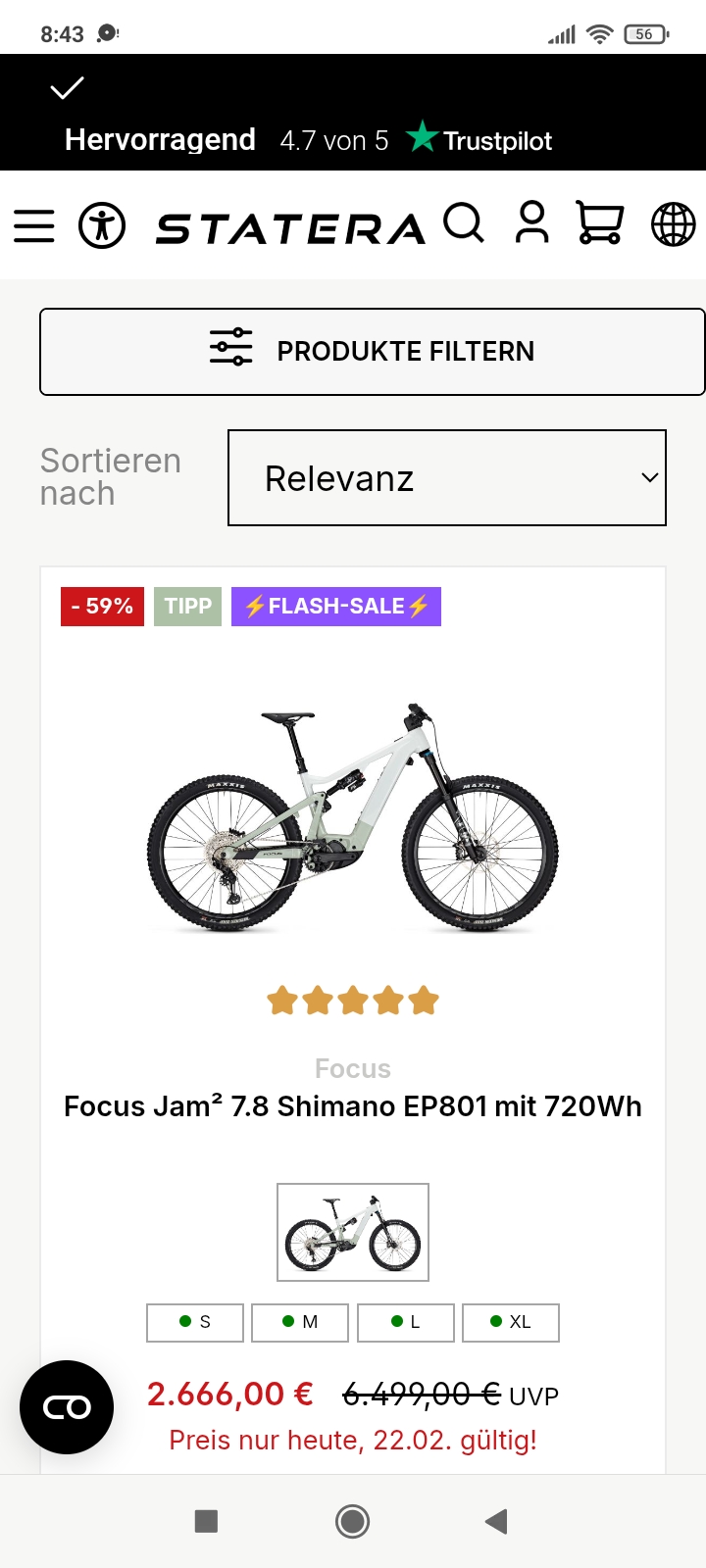Open the user account icon
Image resolution: width=706 pixels, height=1568 pixels.
tap(532, 223)
